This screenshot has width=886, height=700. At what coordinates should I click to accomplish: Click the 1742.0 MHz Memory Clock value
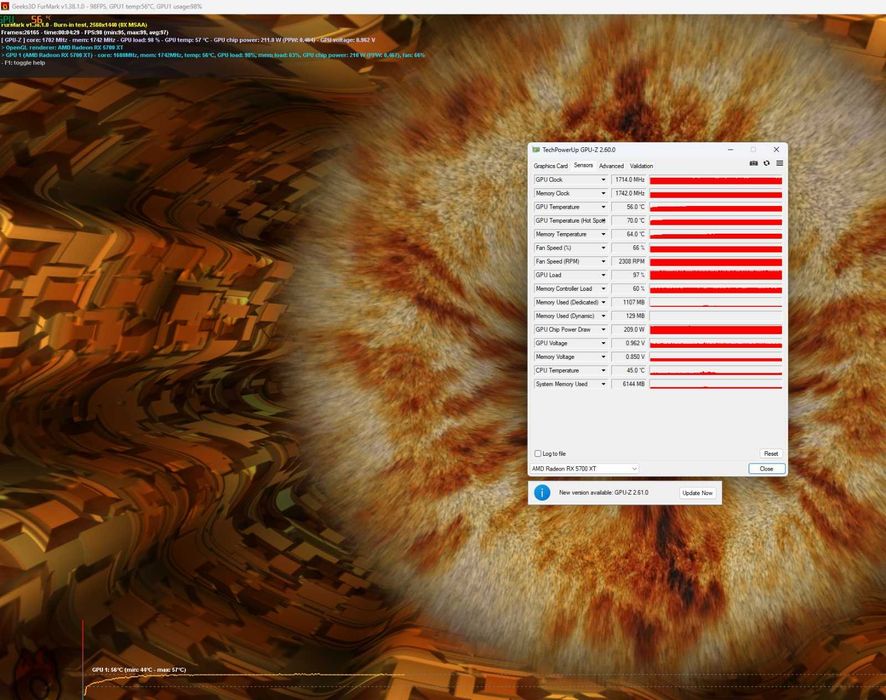coord(629,193)
